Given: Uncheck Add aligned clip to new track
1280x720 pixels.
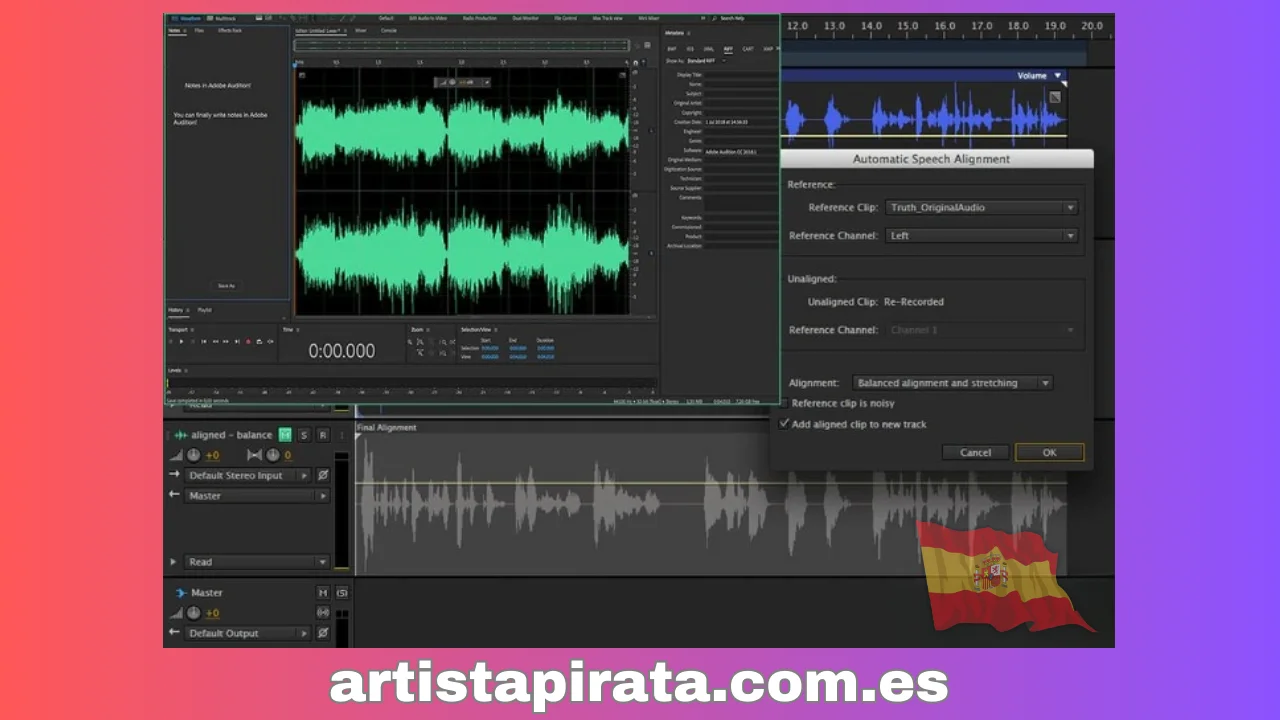Looking at the screenshot, I should click(x=785, y=424).
